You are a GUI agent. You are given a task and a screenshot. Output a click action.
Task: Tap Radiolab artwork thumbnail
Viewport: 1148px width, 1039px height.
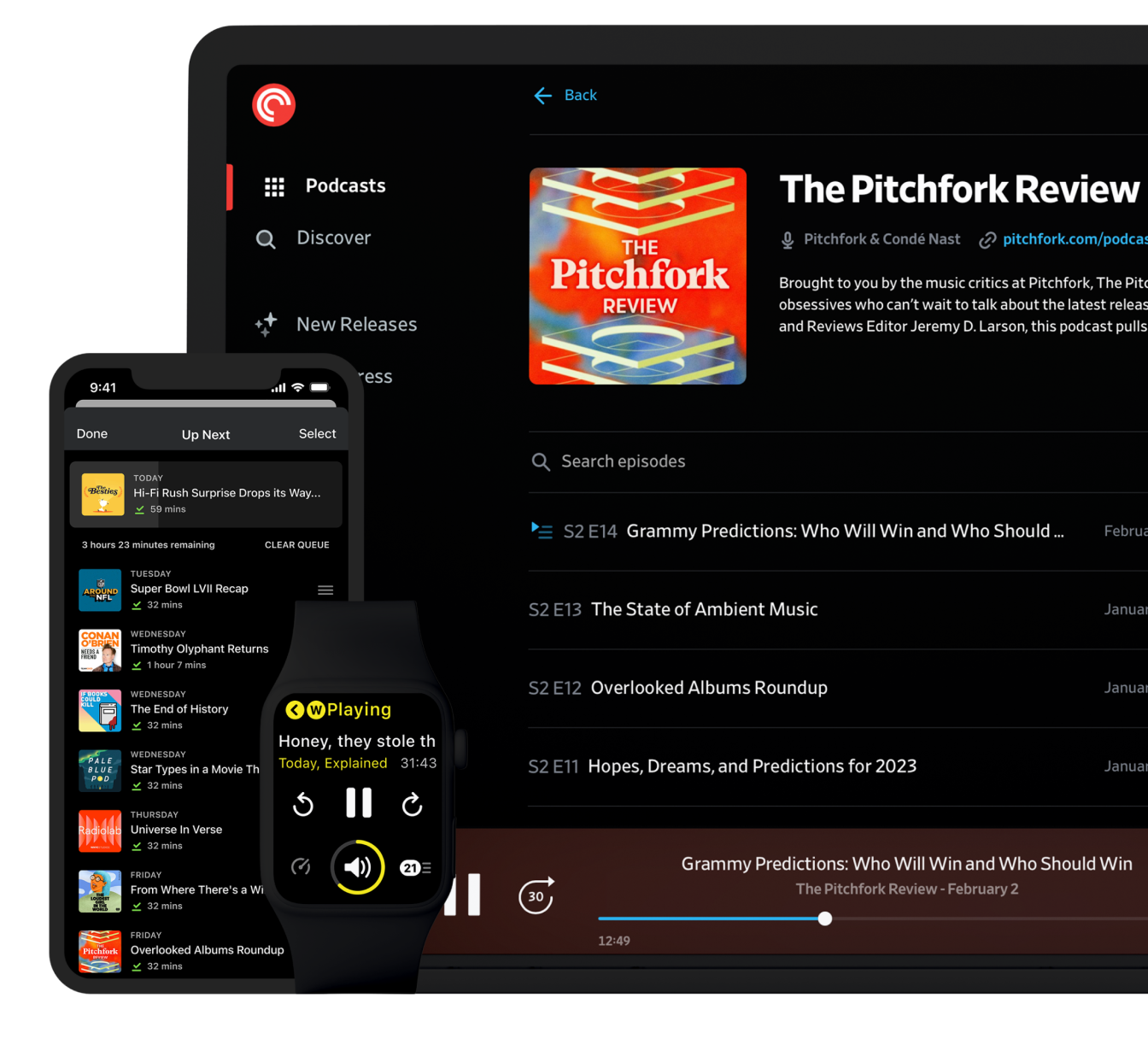click(100, 831)
